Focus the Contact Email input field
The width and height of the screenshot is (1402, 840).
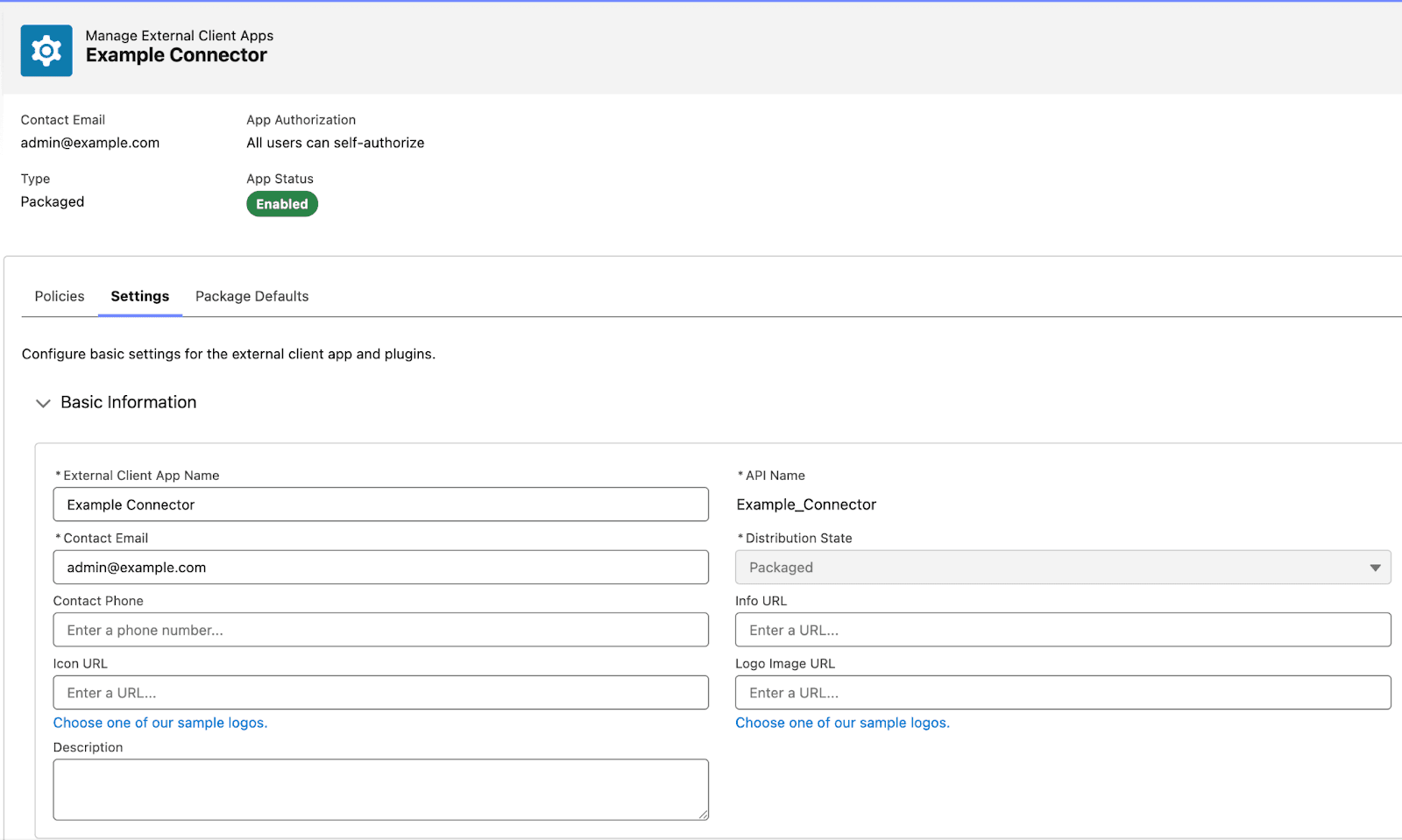pos(380,568)
